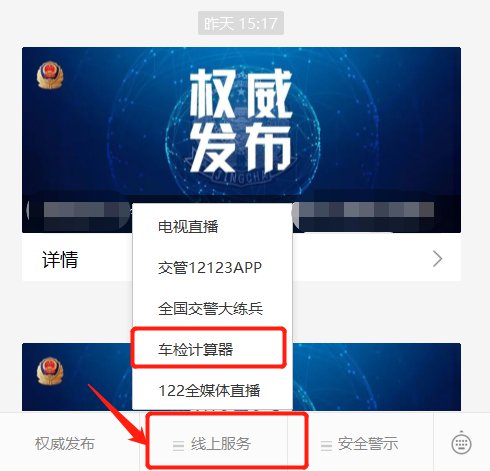Viewport: 490px width, 471px height.
Task: Click hamburger icon beside 安全警示
Action: point(326,445)
